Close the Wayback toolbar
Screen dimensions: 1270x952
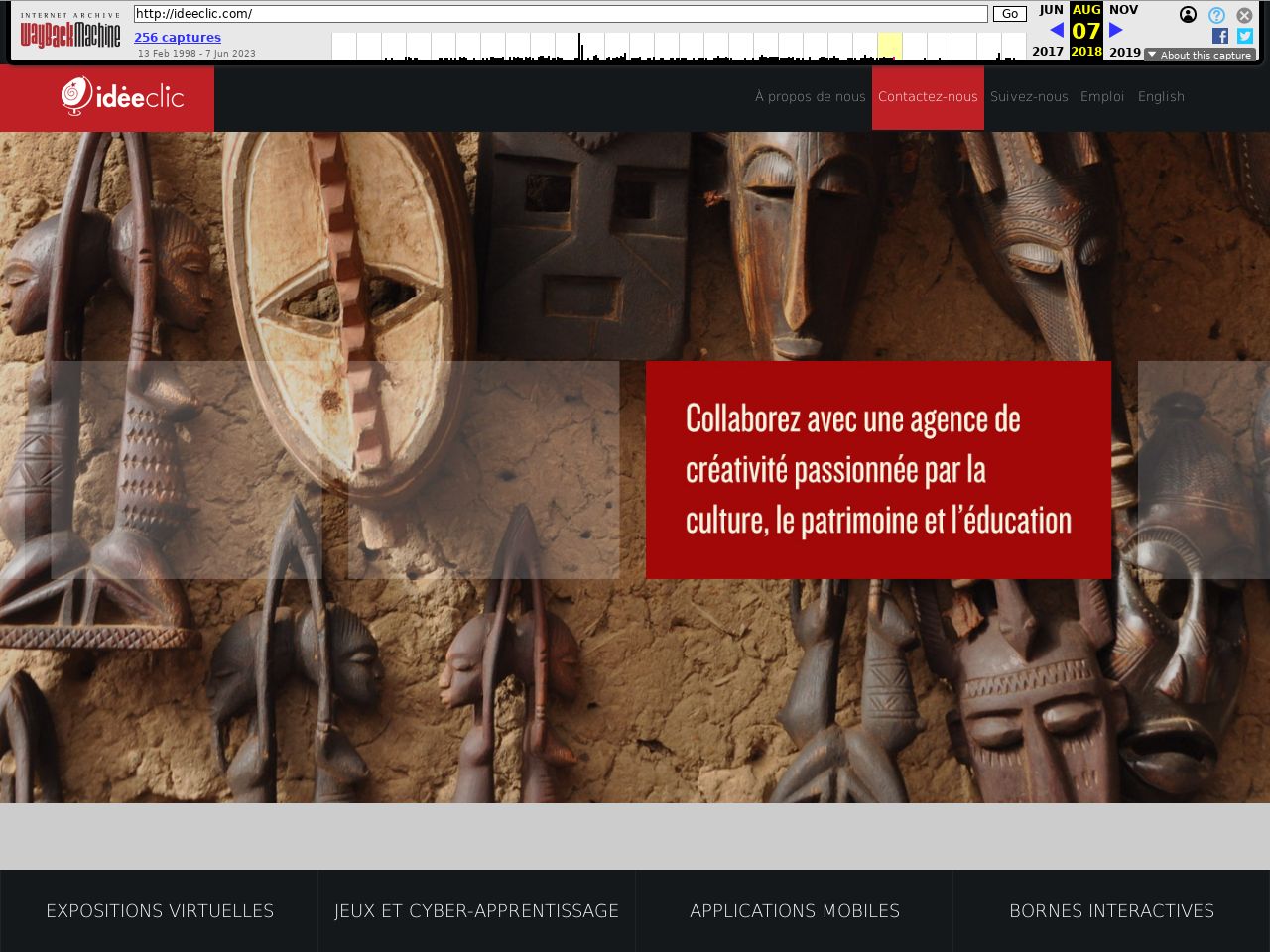pos(1244,15)
